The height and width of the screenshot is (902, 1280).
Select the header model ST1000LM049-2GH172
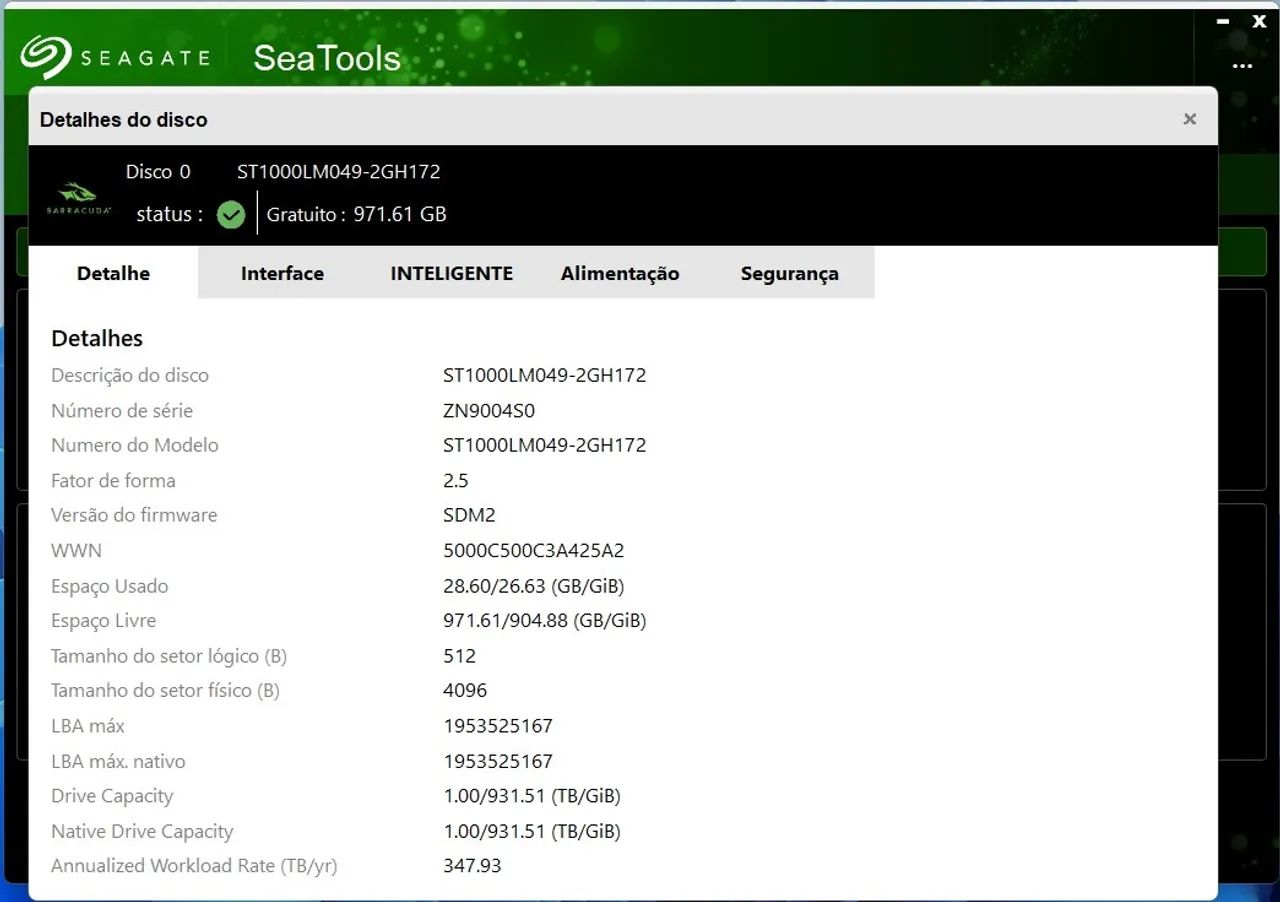339,172
